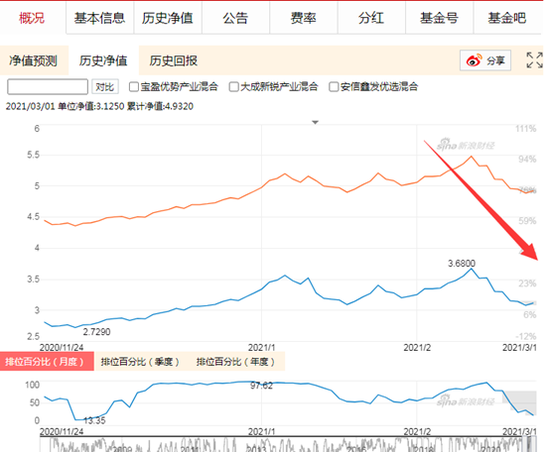Click the 13.35 ranking label
The height and width of the screenshot is (452, 550).
94,420
